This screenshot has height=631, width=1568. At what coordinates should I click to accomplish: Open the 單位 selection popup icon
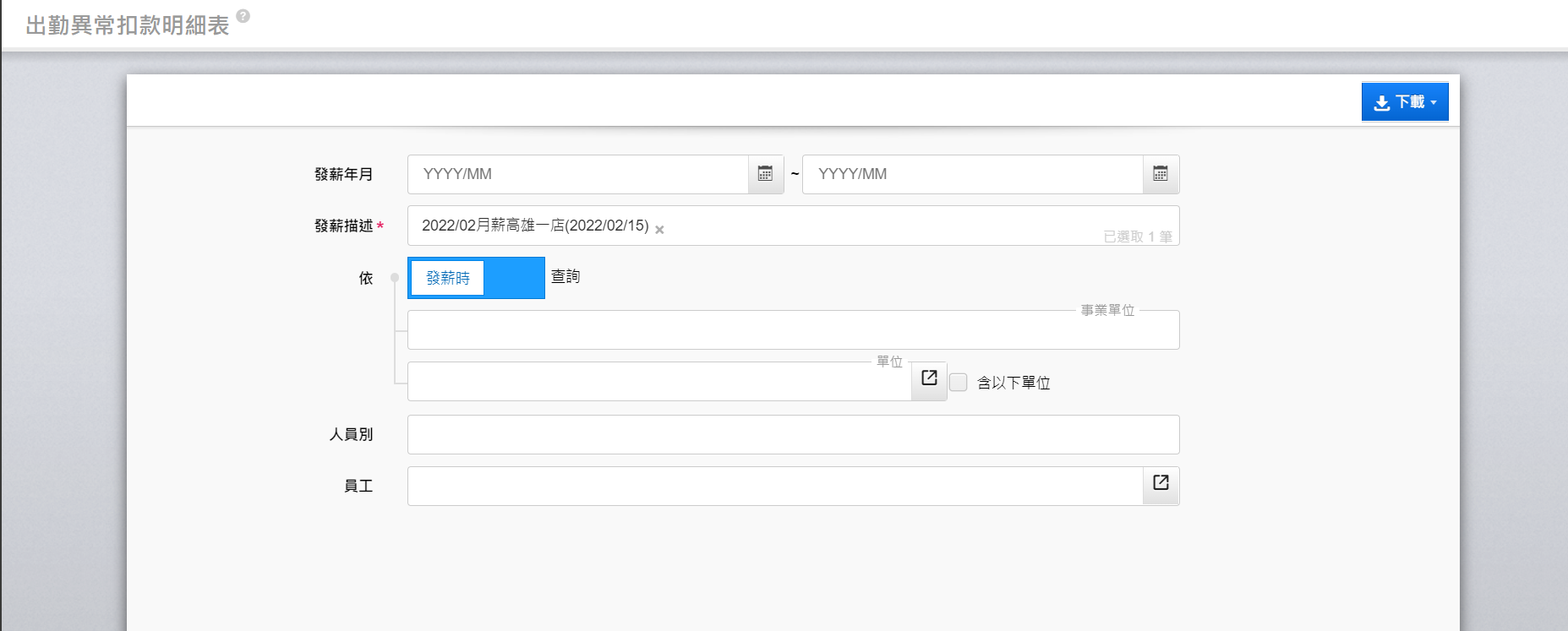pyautogui.click(x=929, y=378)
